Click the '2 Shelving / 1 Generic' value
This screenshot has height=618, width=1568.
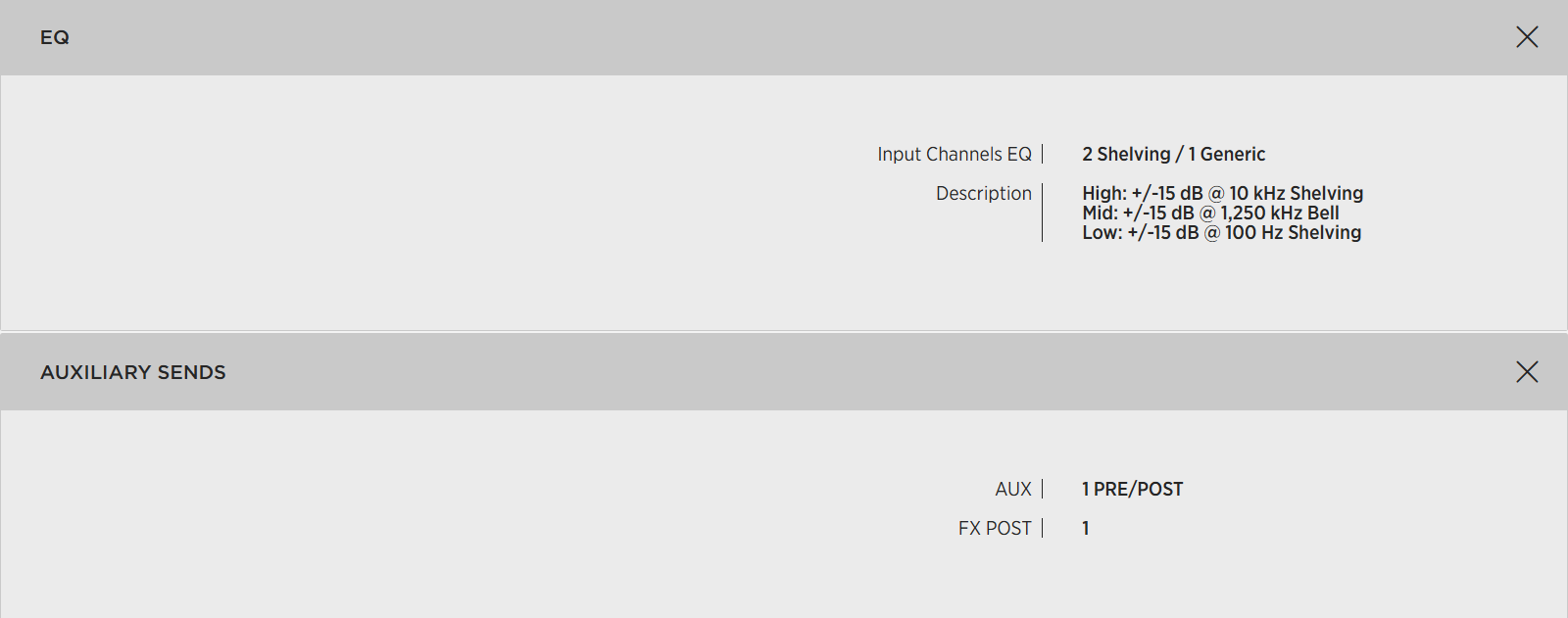click(x=1173, y=155)
